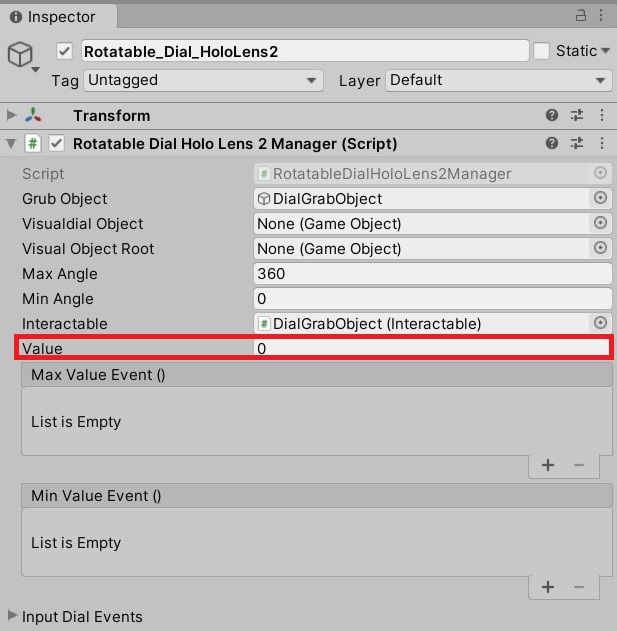Open the object picker for Interactable
The width and height of the screenshot is (617, 631).
click(600, 323)
